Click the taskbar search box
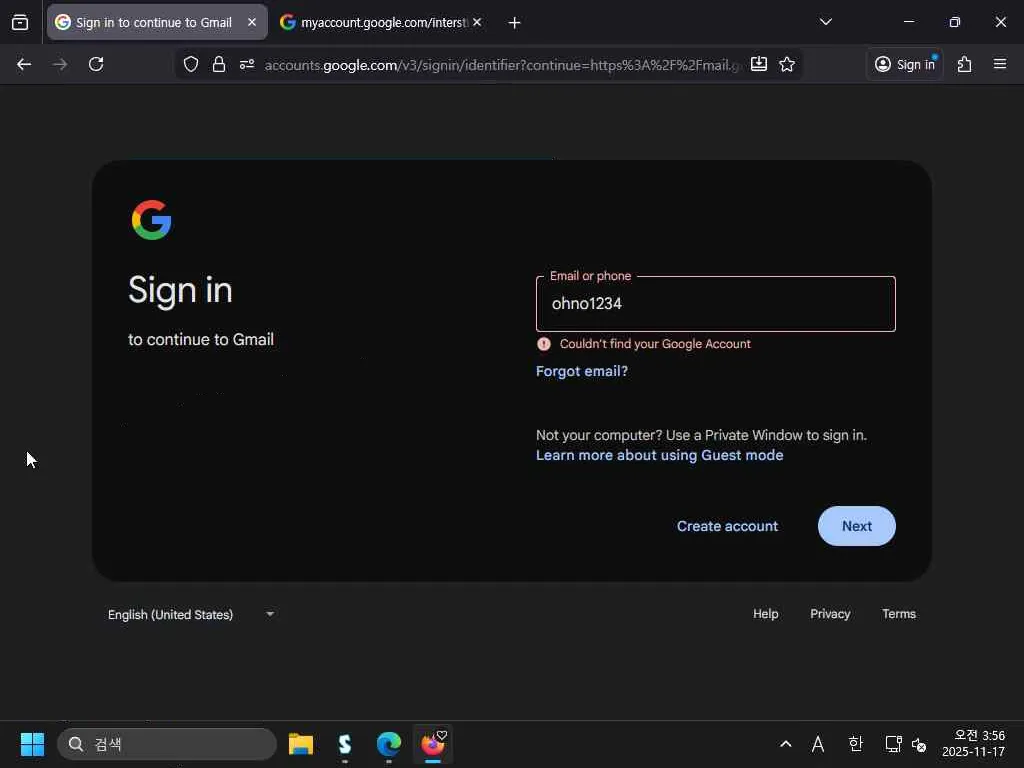Image resolution: width=1024 pixels, height=768 pixels. point(167,744)
